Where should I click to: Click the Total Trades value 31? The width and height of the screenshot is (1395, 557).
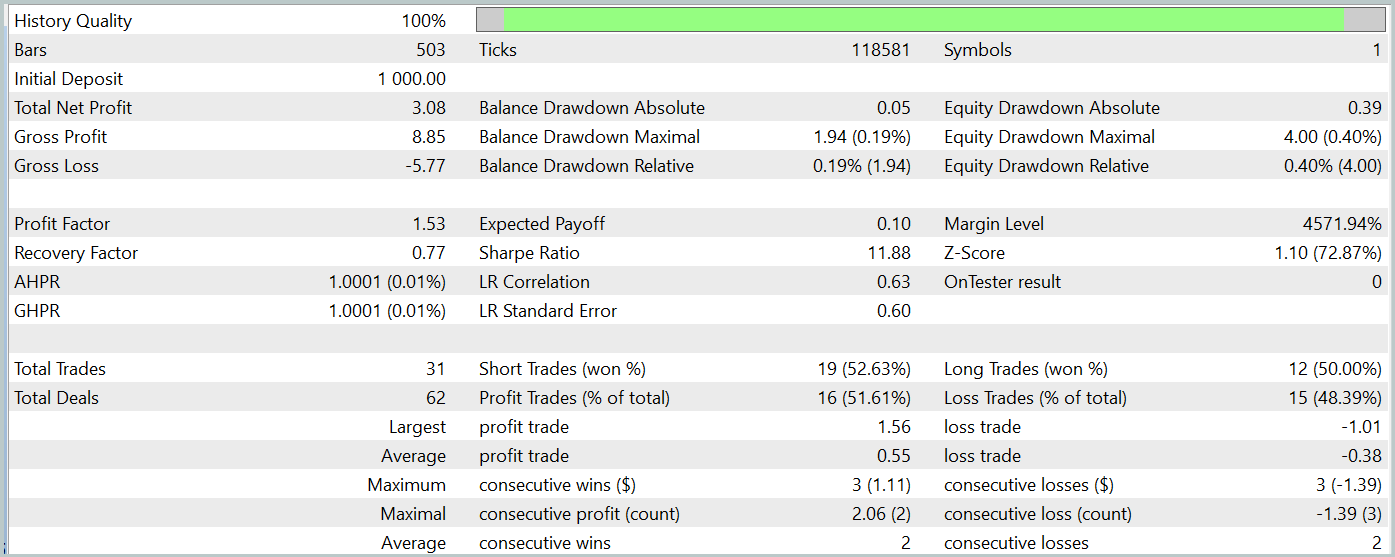(436, 369)
